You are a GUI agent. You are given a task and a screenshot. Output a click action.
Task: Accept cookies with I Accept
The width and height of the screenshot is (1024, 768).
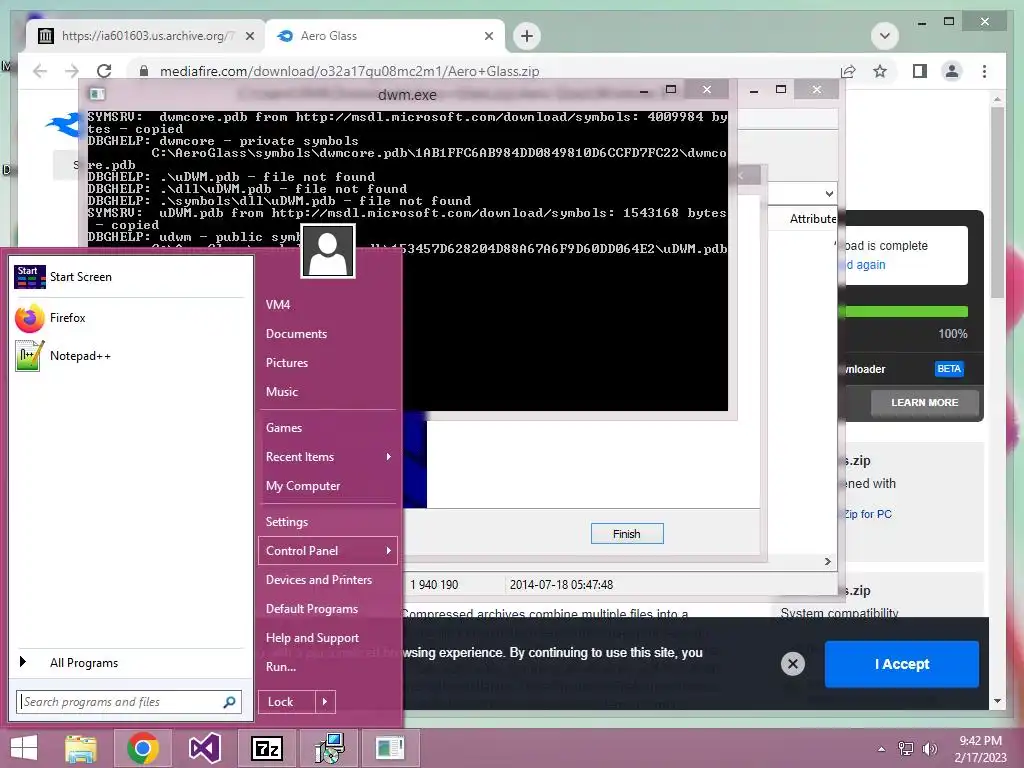tap(902, 664)
